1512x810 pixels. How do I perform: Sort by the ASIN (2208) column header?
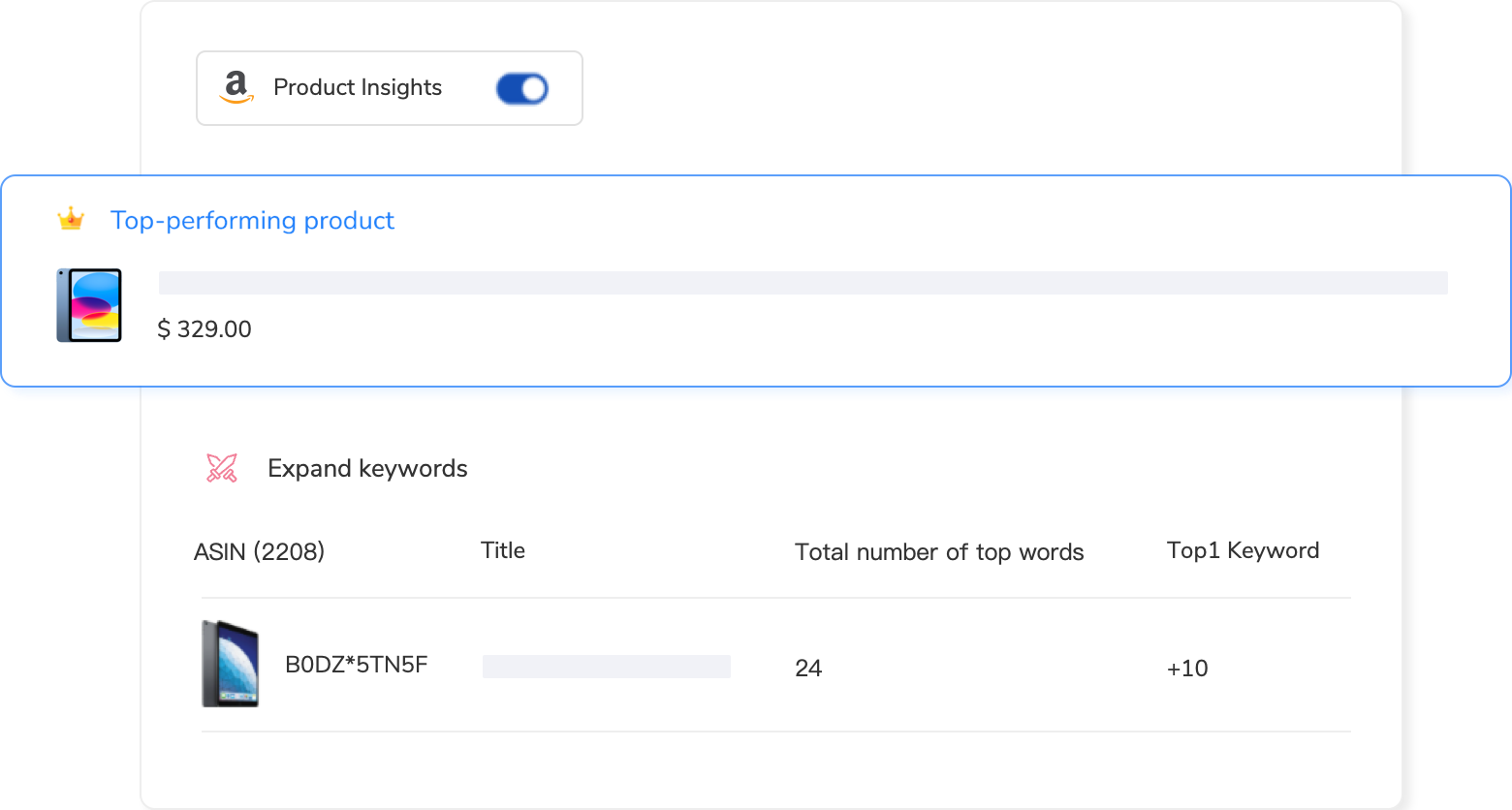[259, 552]
